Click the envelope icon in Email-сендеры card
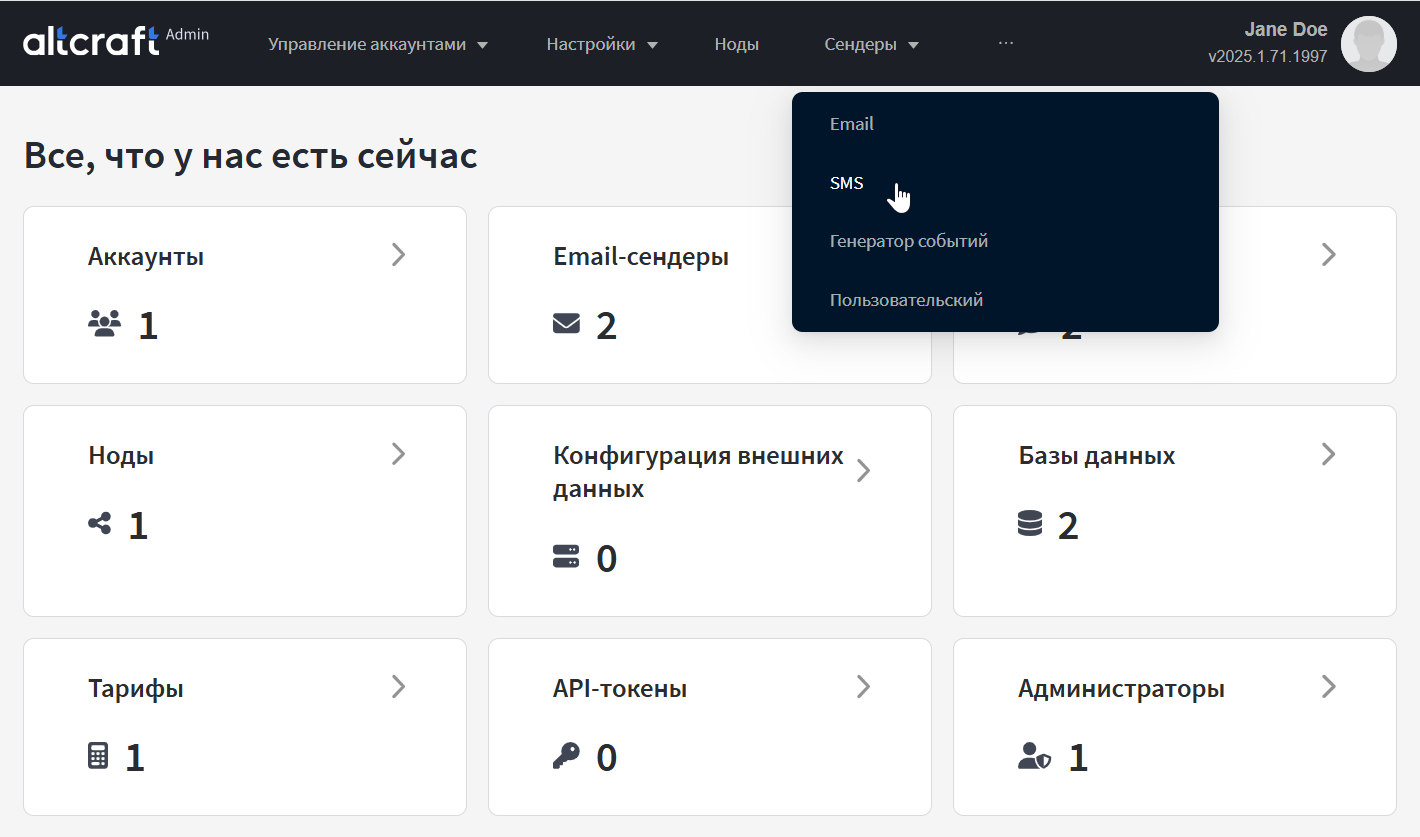This screenshot has height=837, width=1420. point(566,323)
